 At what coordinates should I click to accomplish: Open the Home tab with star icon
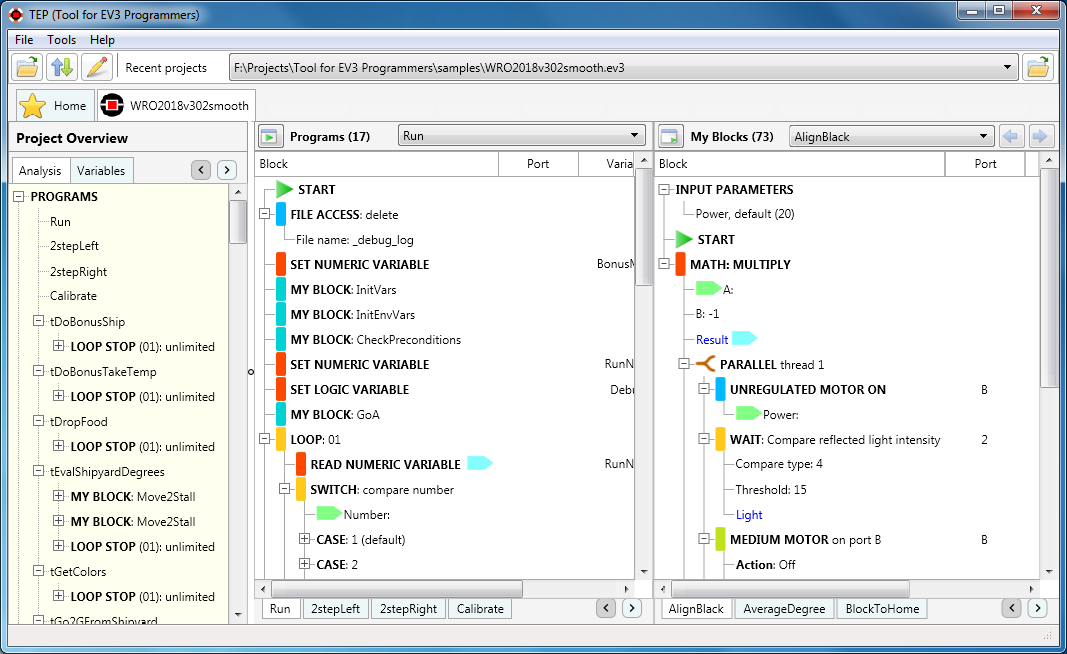pos(55,106)
